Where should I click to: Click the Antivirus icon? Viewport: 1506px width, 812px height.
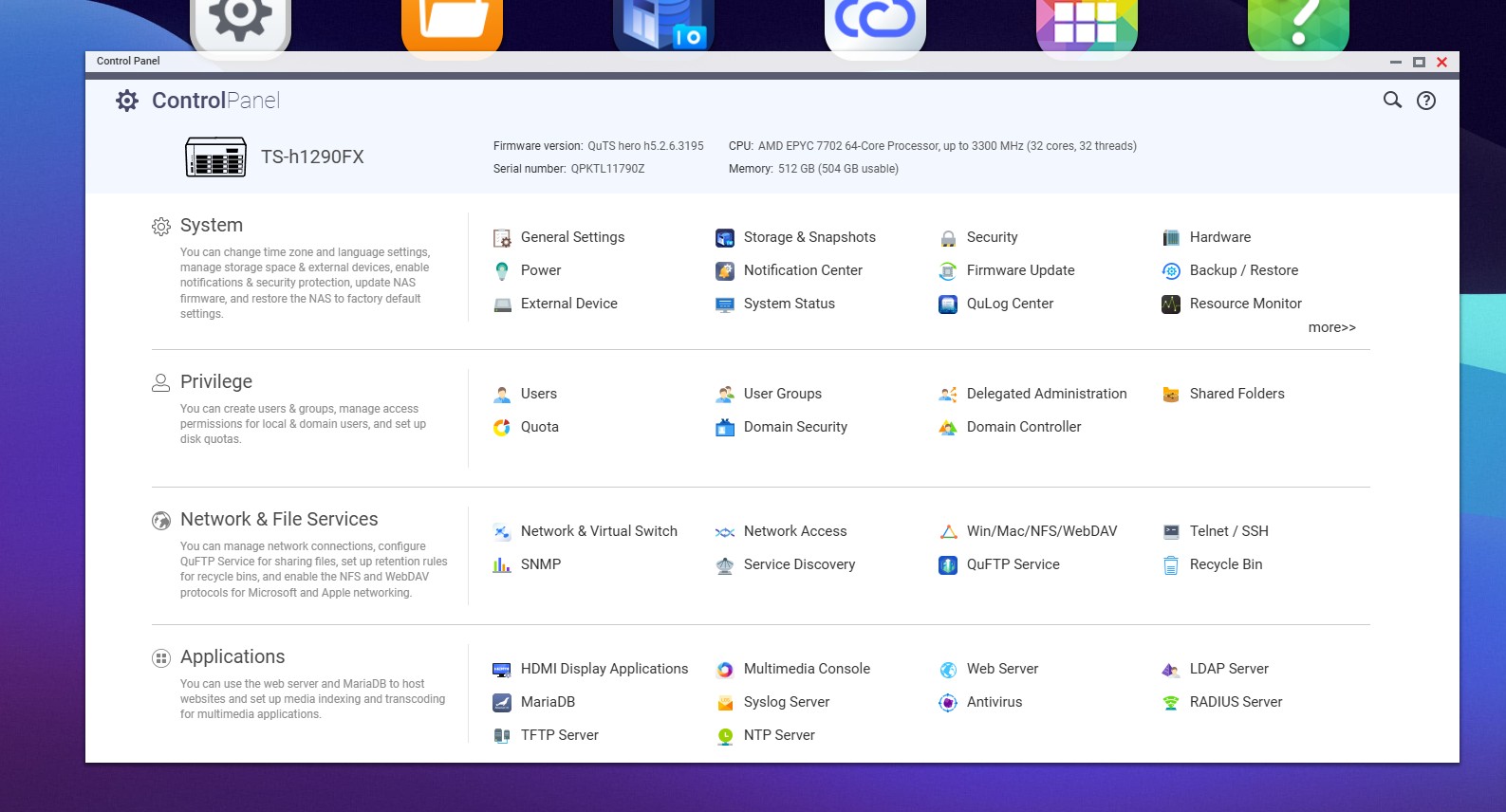948,703
